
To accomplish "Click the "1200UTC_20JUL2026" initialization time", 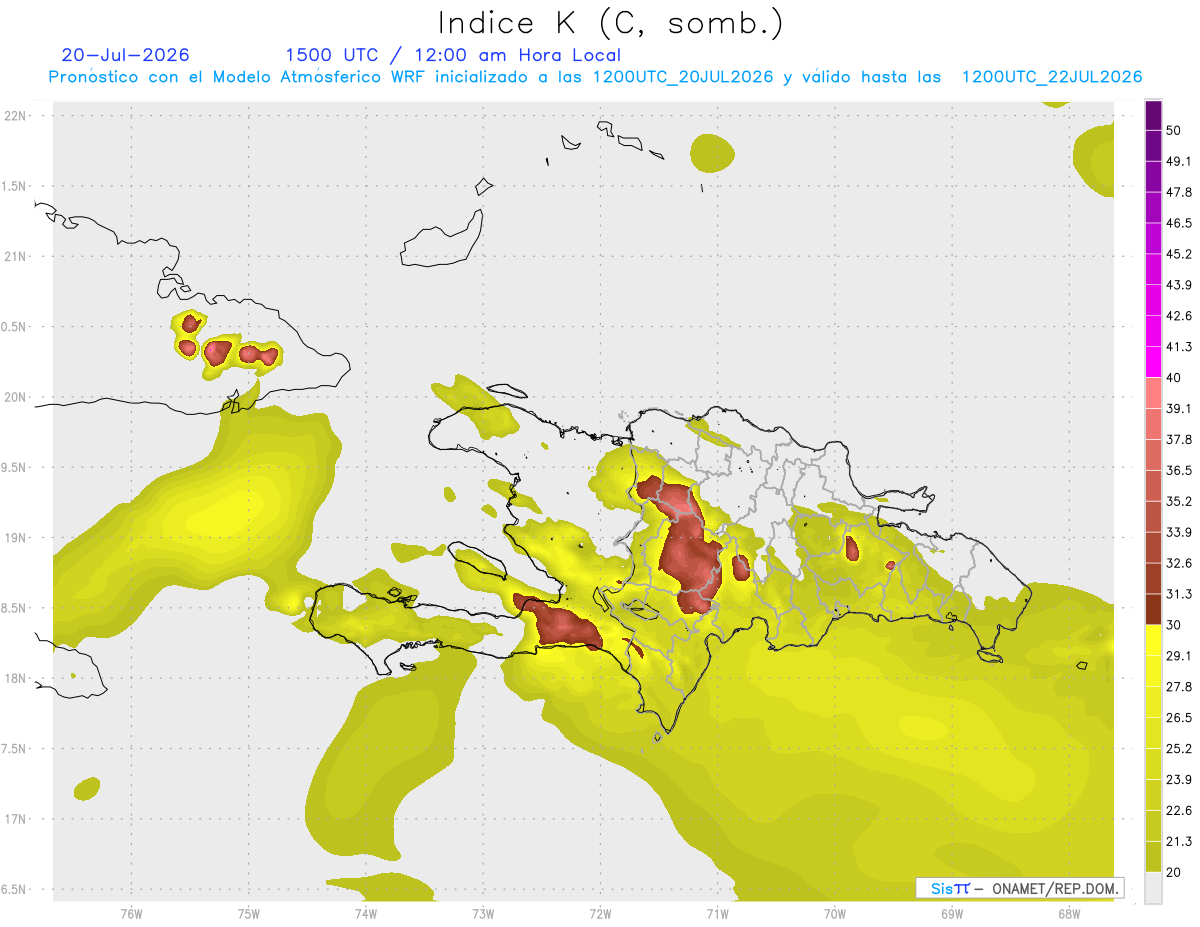I will [x=683, y=77].
